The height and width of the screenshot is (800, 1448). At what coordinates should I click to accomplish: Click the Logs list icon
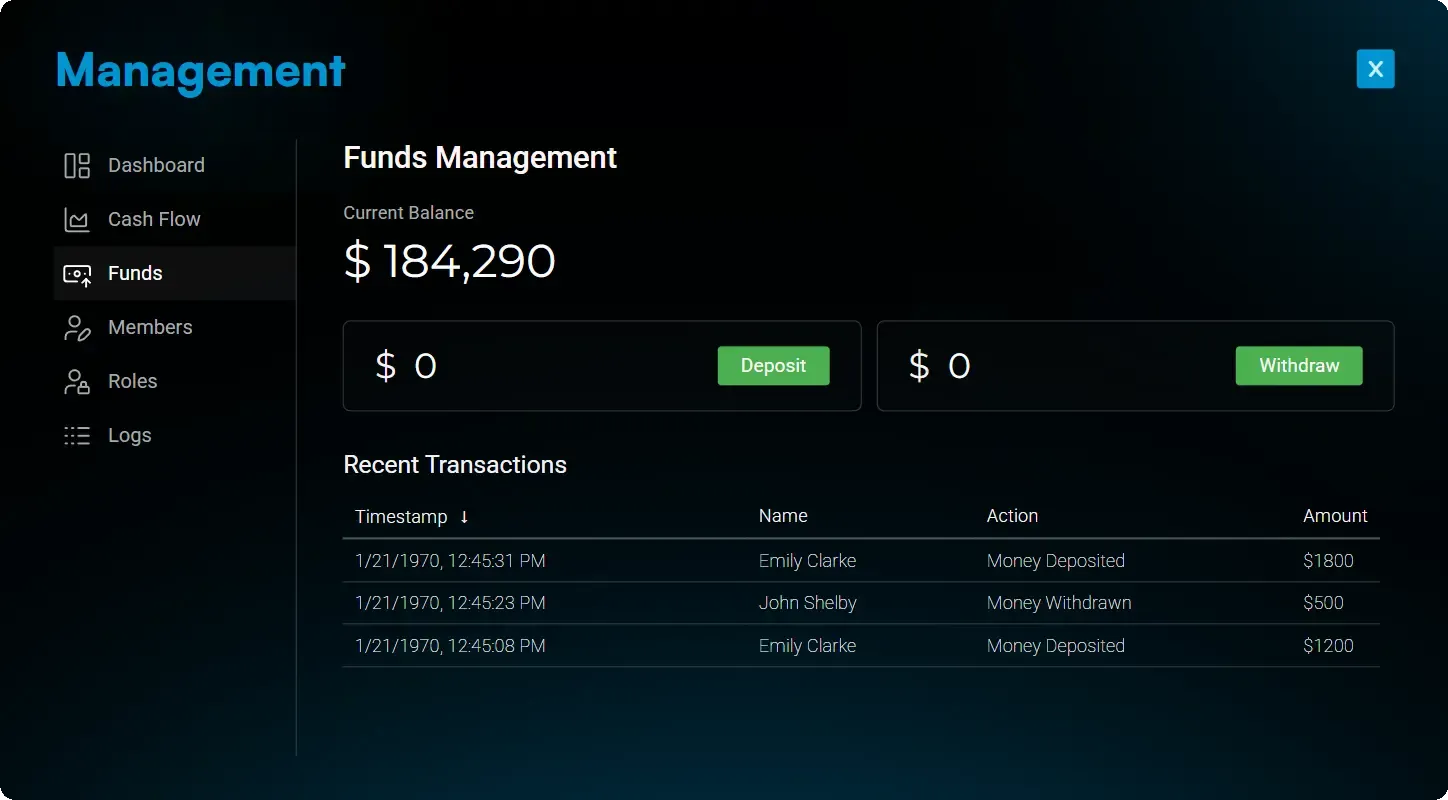point(77,436)
